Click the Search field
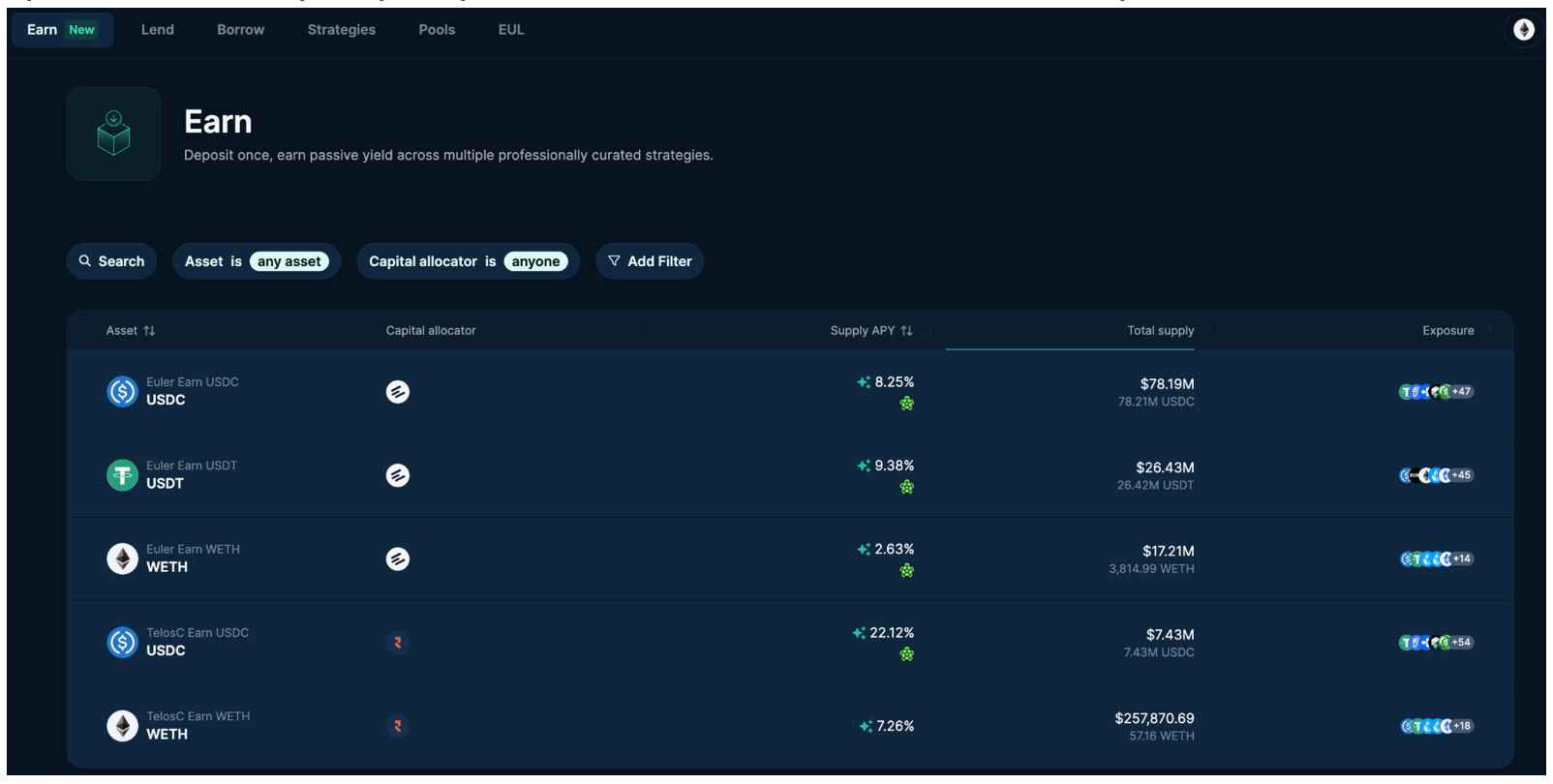1553x784 pixels. click(x=111, y=261)
